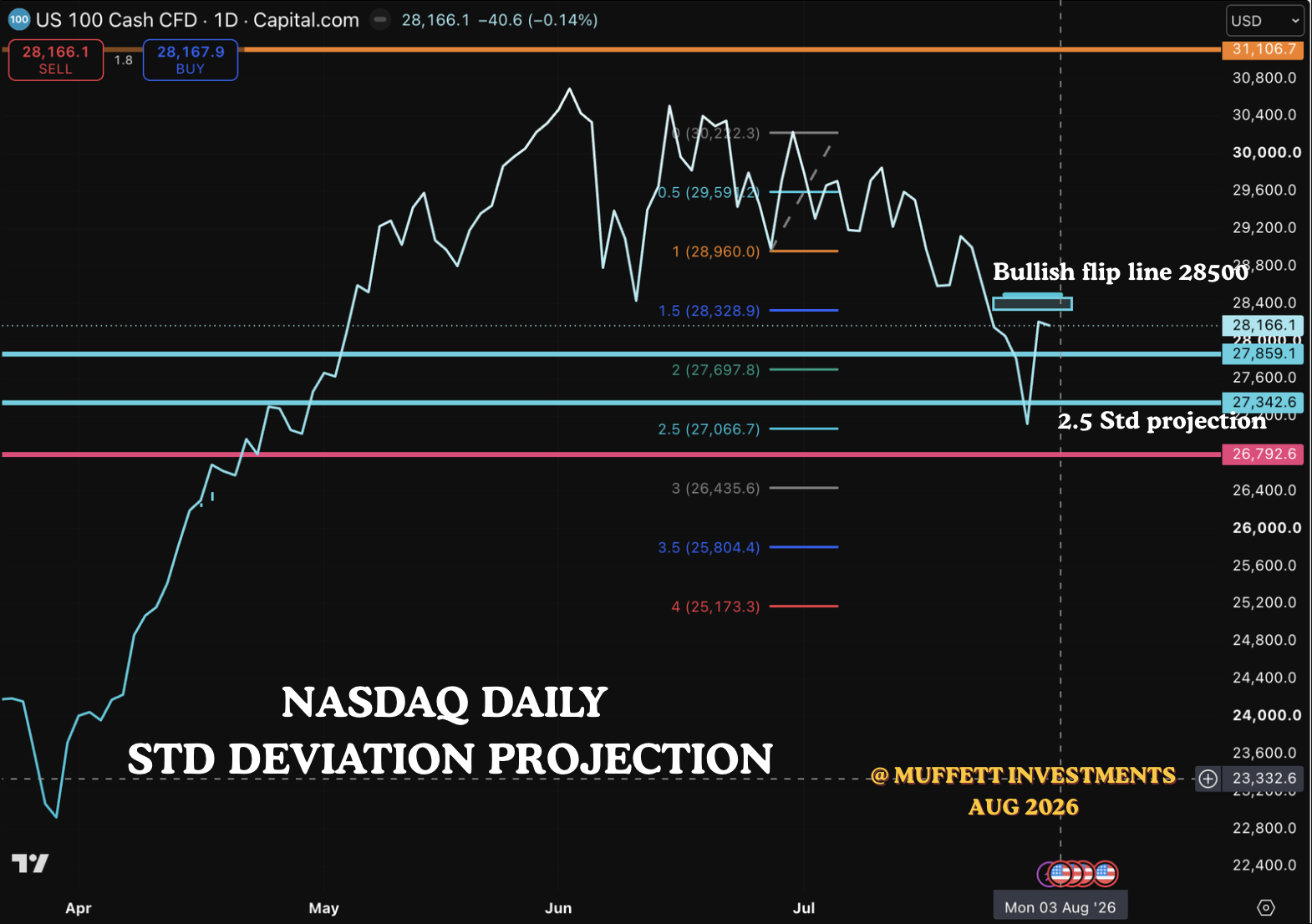Viewport: 1312px width, 924px height.
Task: Click the Jun label on the time axis
Action: [x=558, y=908]
